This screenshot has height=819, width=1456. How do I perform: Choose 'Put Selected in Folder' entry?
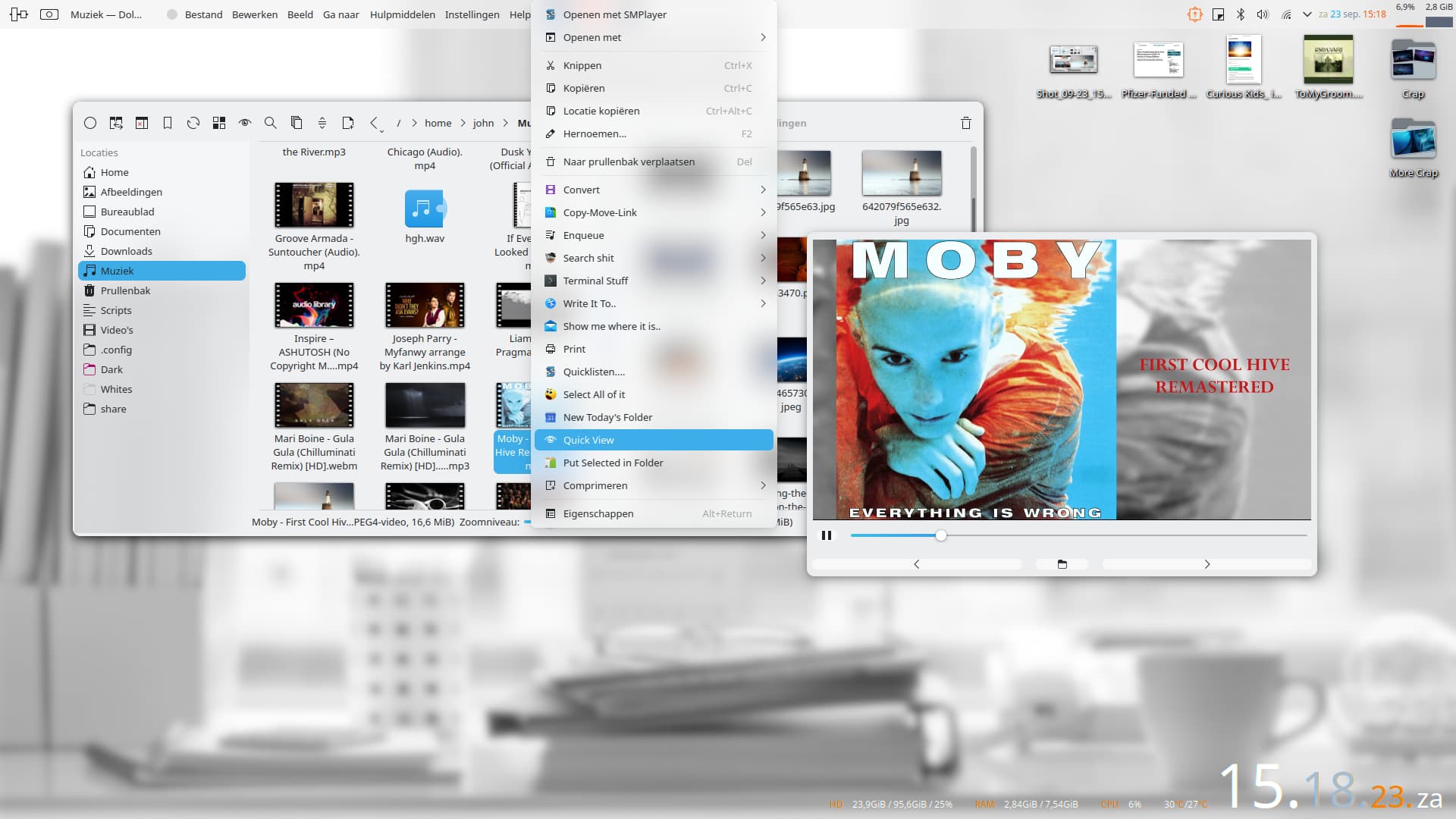click(654, 463)
